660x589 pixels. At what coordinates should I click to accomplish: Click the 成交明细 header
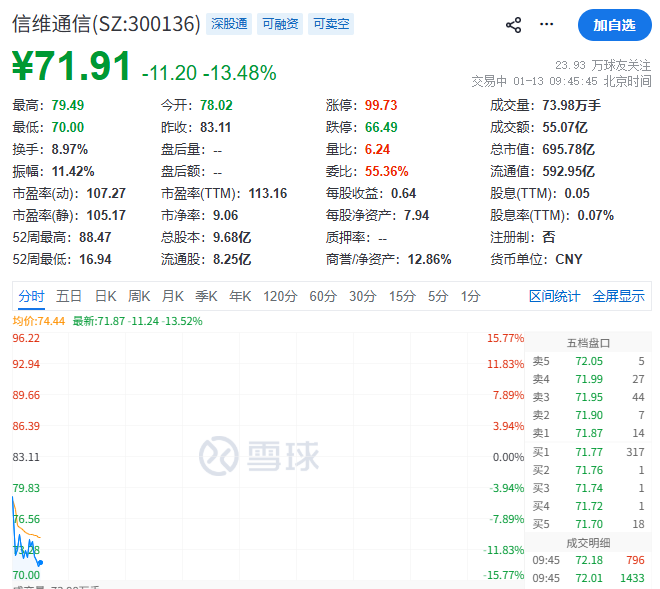click(x=588, y=543)
